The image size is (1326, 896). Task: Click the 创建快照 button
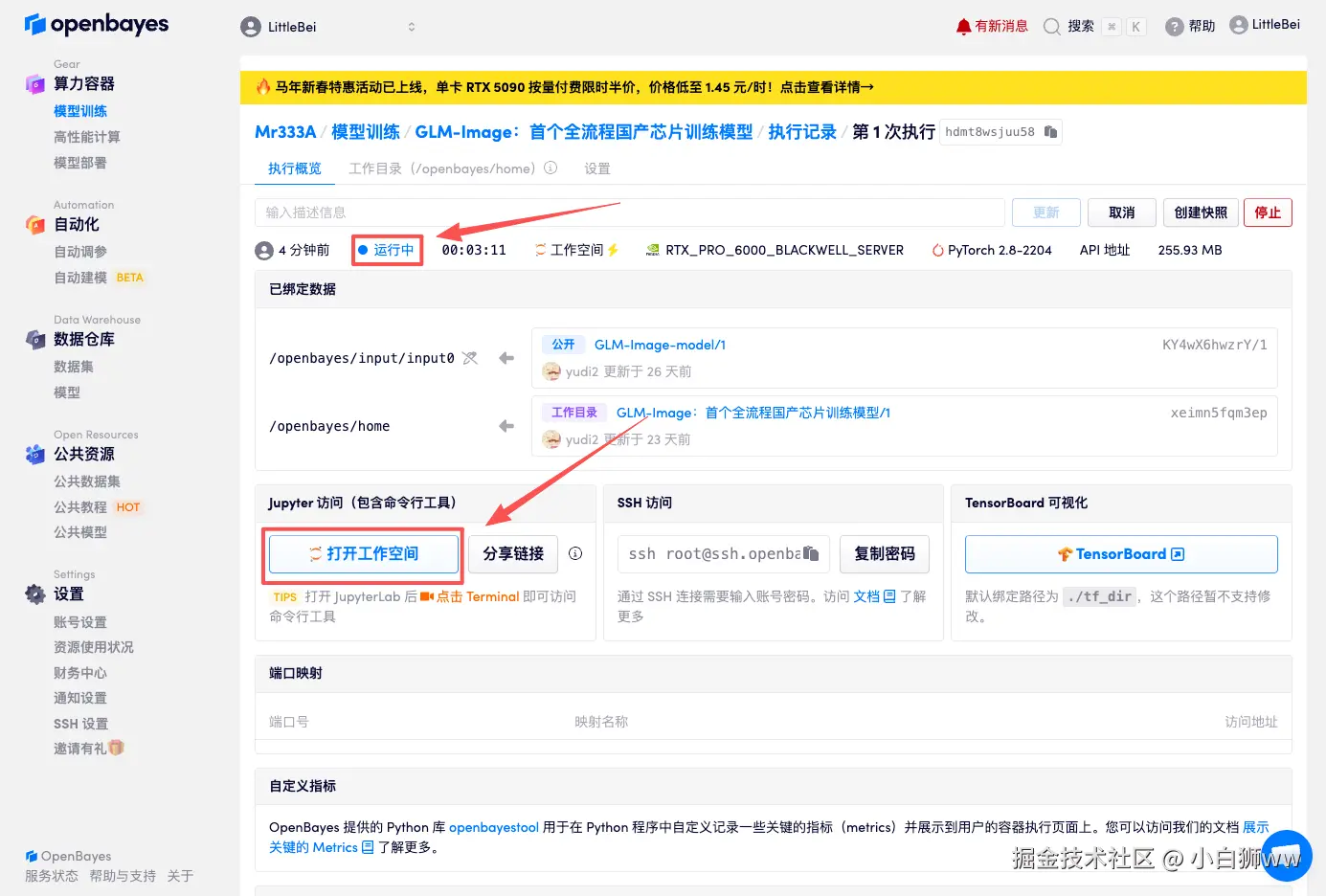pos(1201,213)
